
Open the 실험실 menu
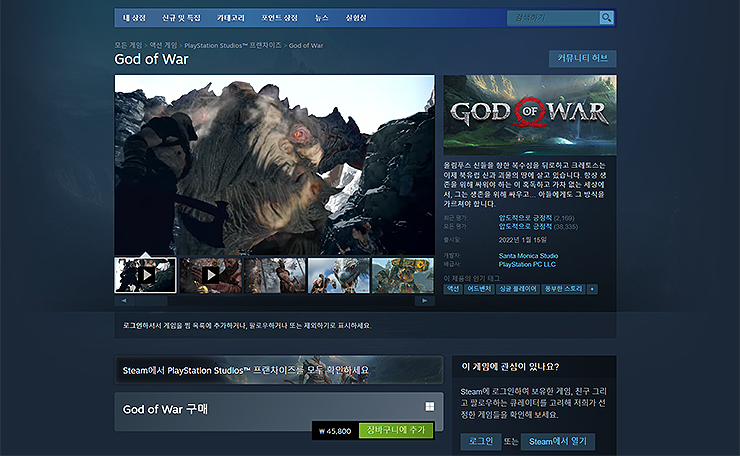(x=356, y=18)
